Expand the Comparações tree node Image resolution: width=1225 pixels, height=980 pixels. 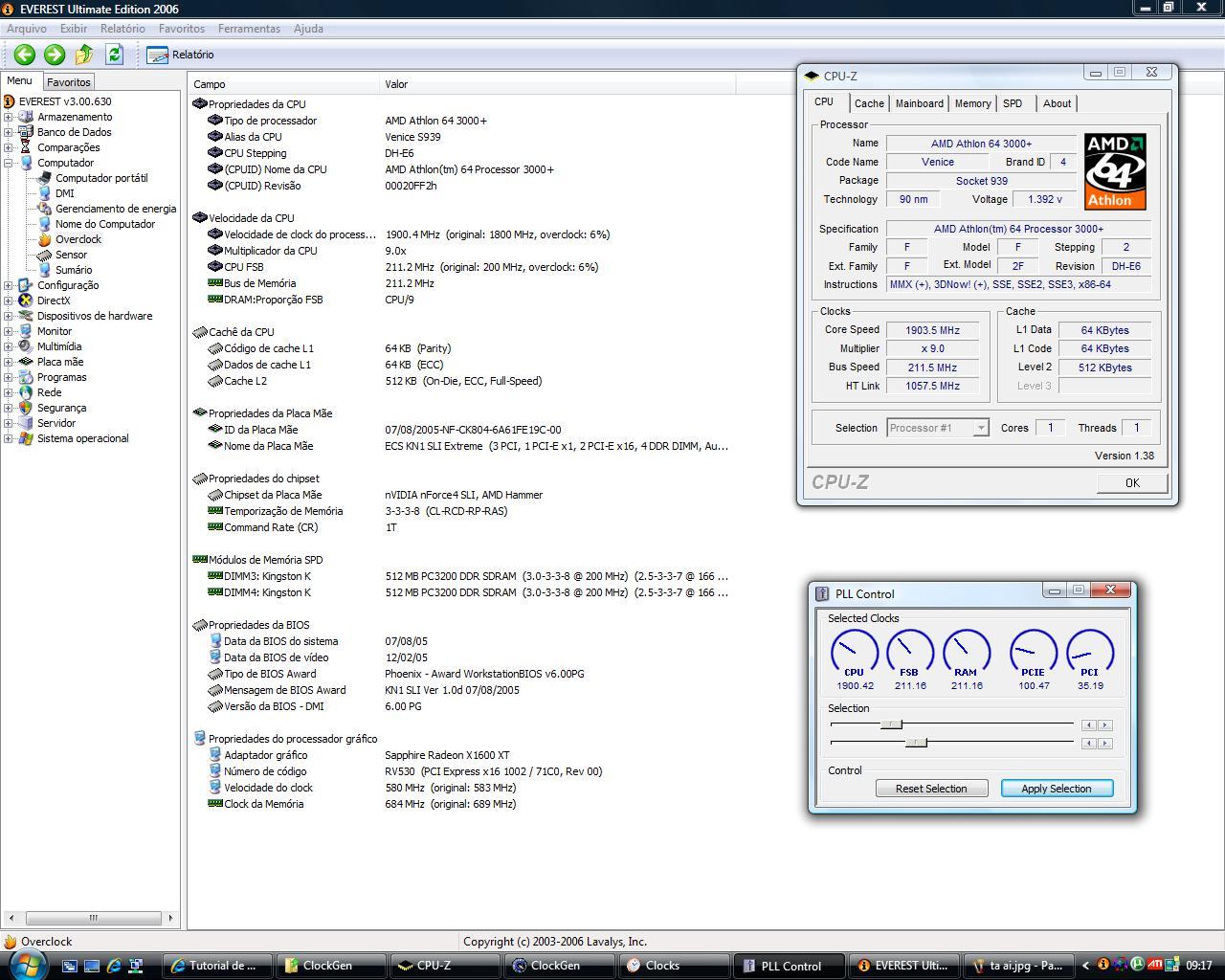(x=9, y=147)
